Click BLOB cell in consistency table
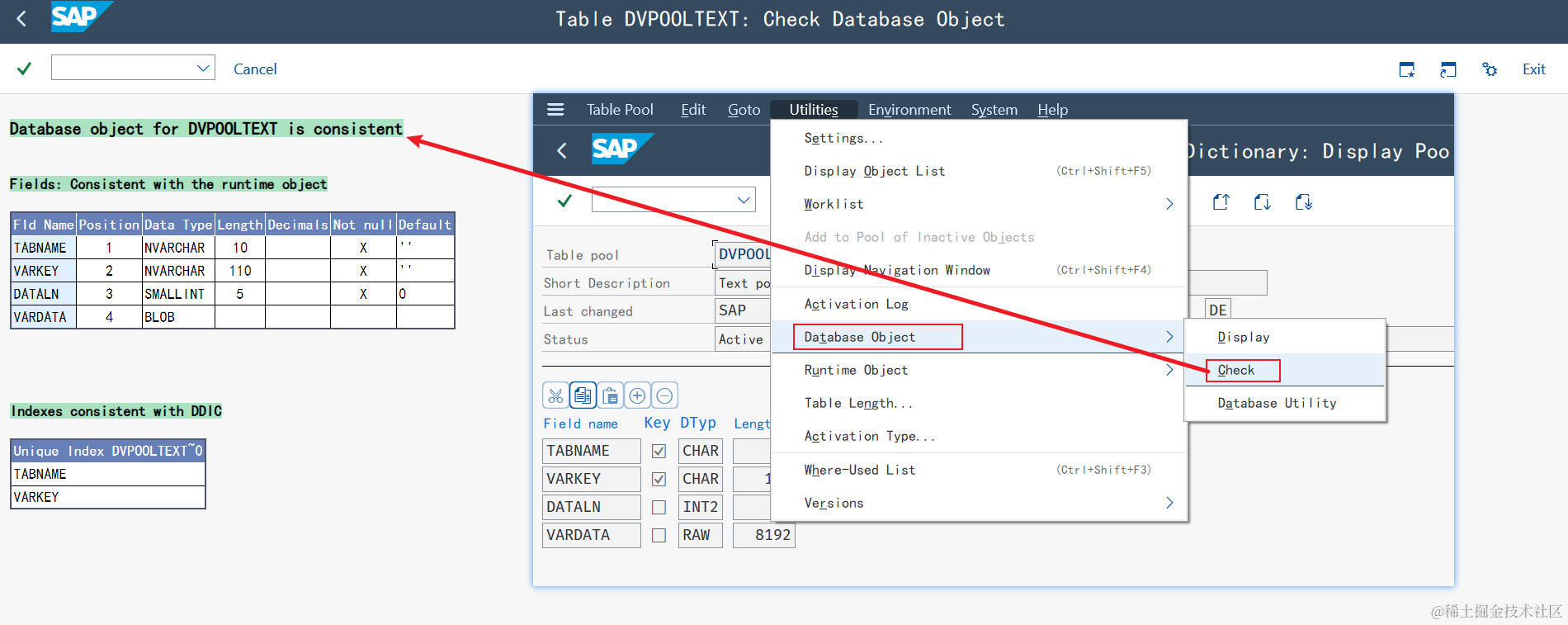This screenshot has width=1568, height=625. (x=178, y=317)
